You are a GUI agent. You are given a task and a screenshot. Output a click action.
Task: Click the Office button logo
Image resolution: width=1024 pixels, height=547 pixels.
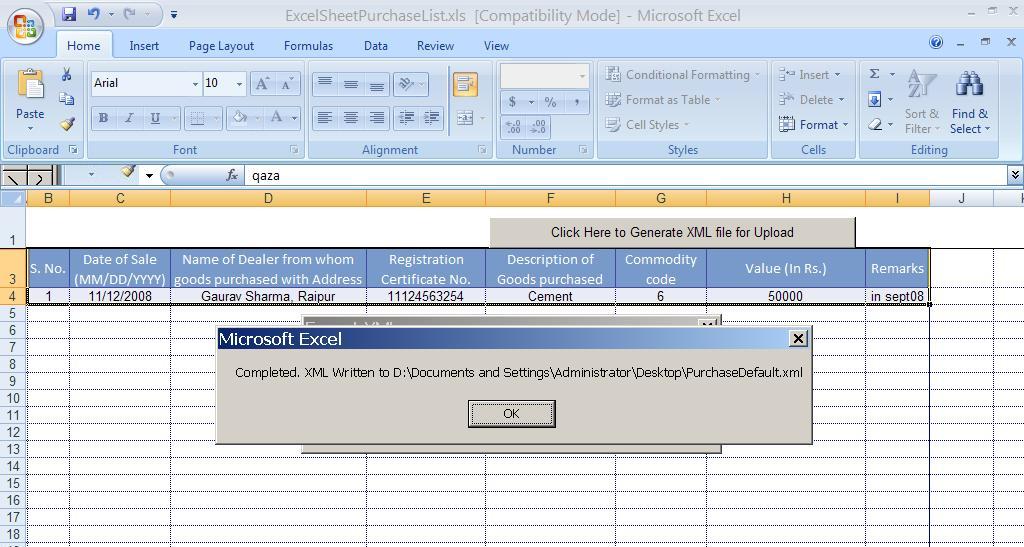click(x=26, y=27)
